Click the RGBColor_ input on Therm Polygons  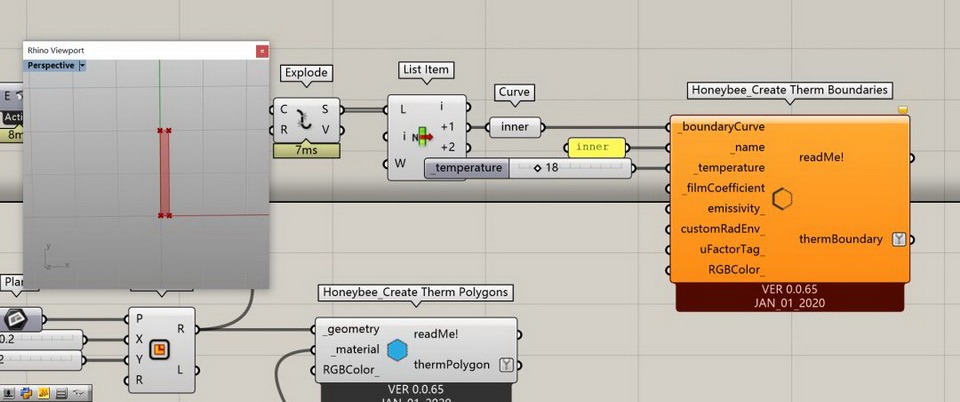[348, 370]
